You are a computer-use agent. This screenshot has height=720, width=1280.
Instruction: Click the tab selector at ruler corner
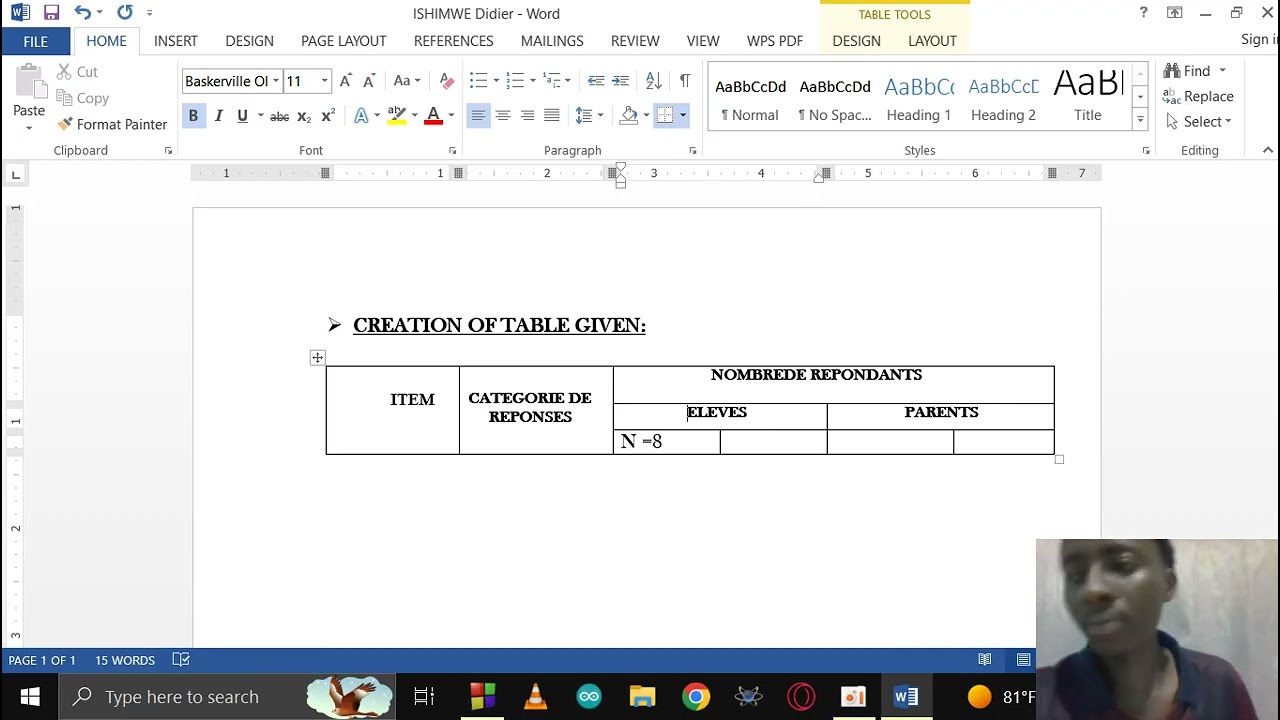pos(16,175)
